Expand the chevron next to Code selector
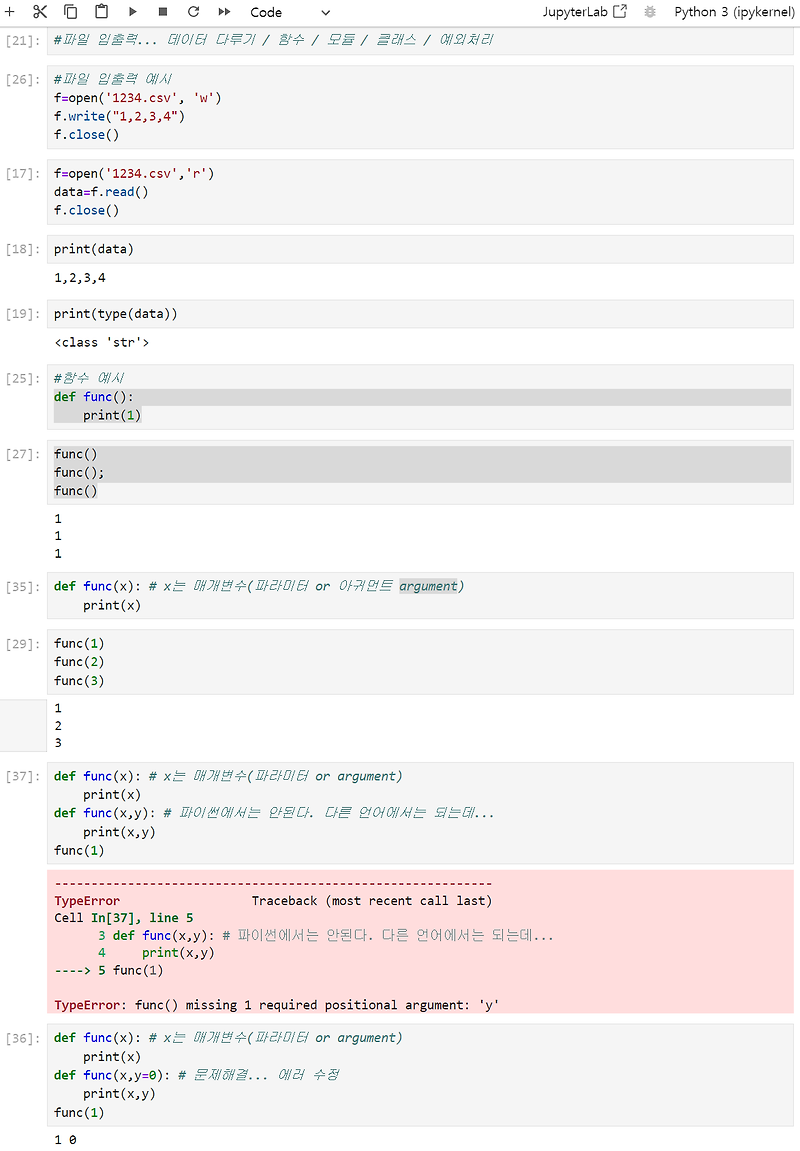800x1151 pixels. (x=325, y=13)
